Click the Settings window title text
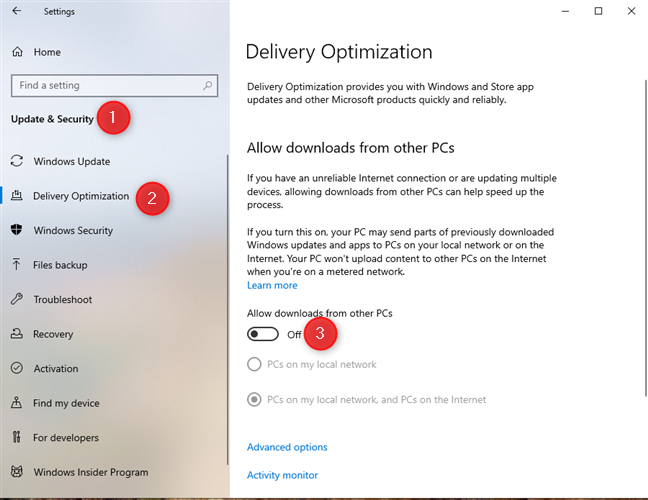The image size is (648, 500). (x=59, y=12)
